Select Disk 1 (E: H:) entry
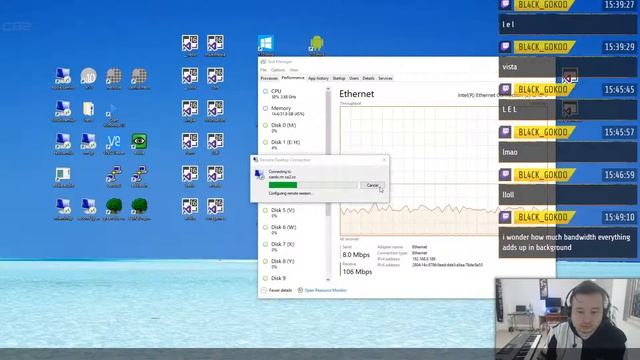 pyautogui.click(x=293, y=144)
